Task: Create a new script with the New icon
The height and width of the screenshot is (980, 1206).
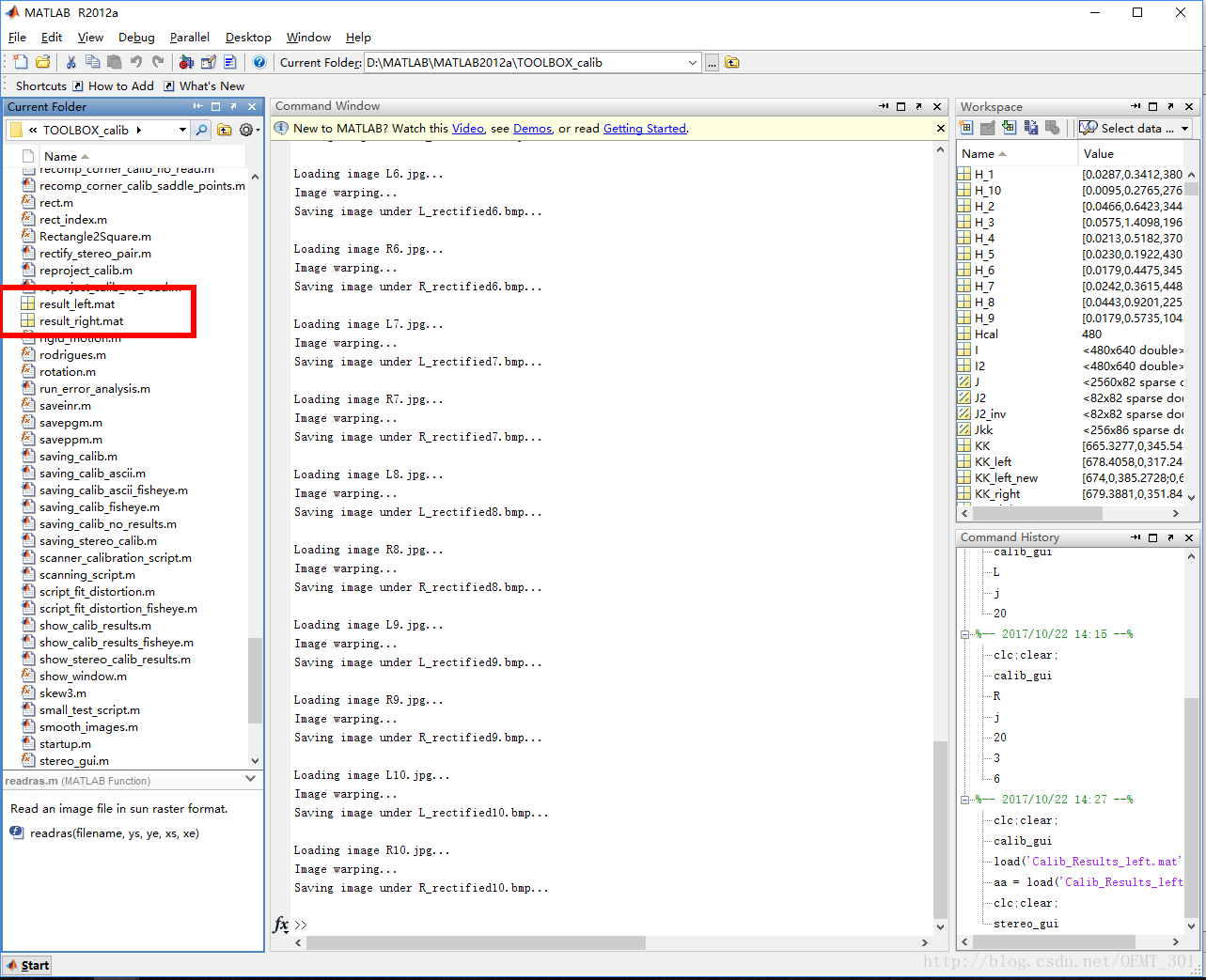Action: click(21, 62)
